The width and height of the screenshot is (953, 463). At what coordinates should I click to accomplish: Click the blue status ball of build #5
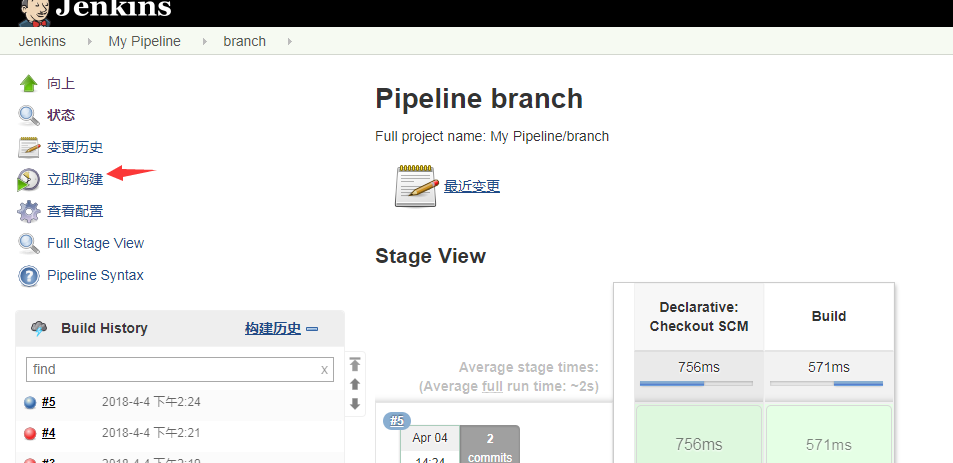point(30,402)
